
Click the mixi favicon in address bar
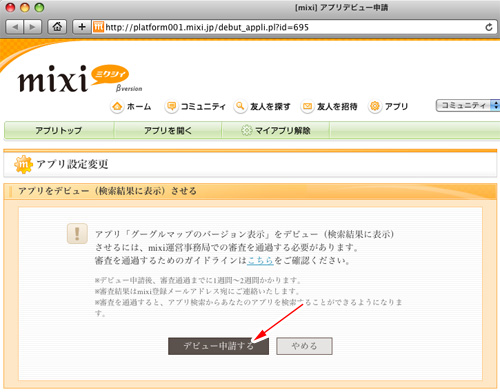pos(98,27)
